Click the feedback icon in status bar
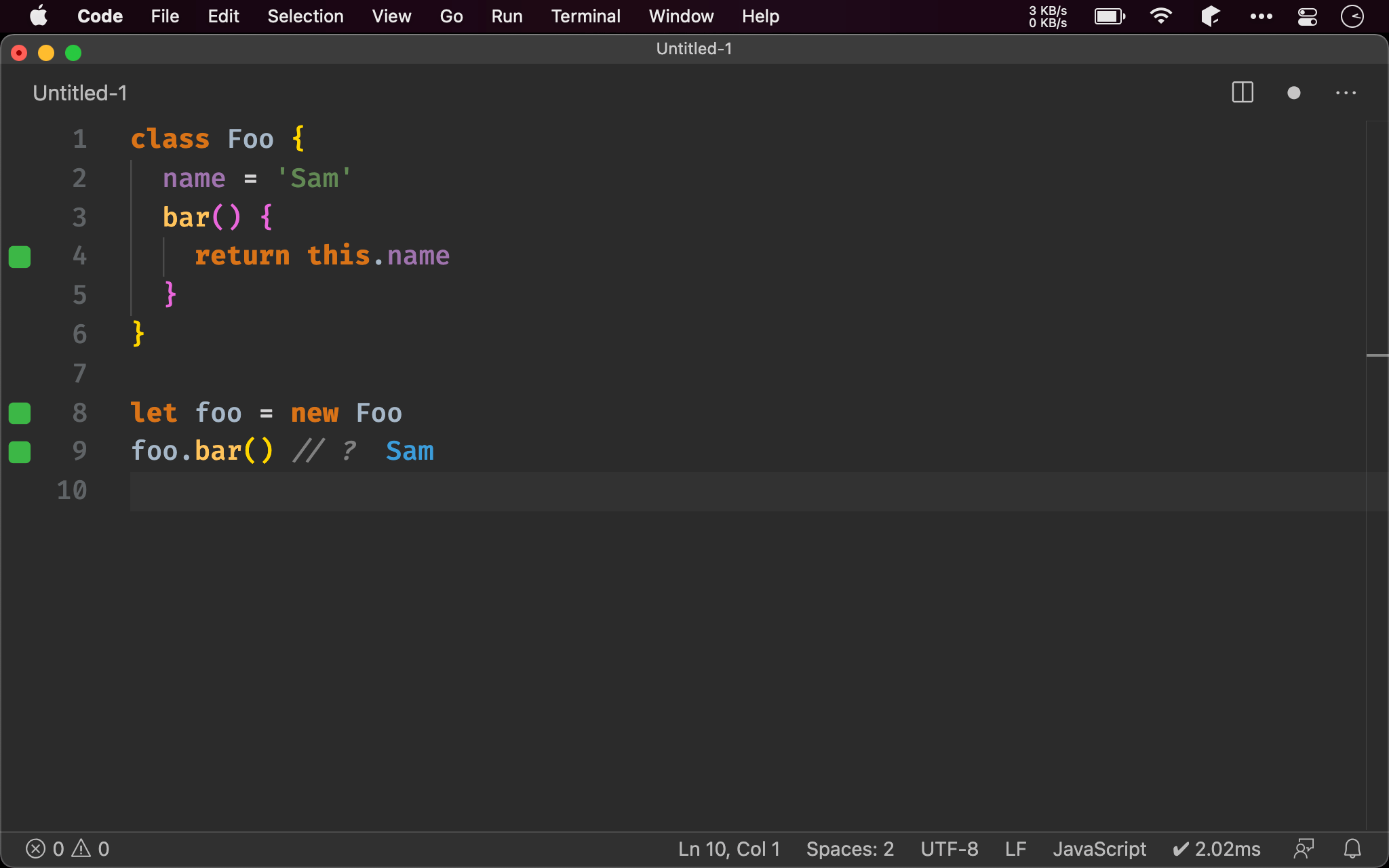The width and height of the screenshot is (1389, 868). [x=1304, y=848]
